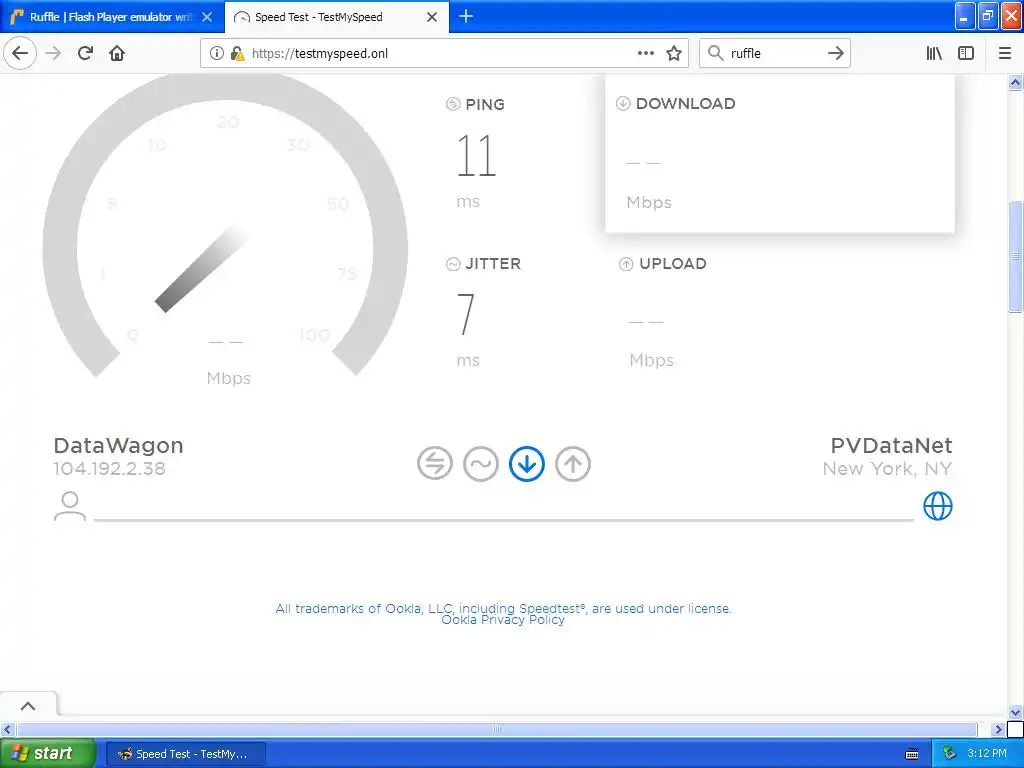Screen dimensions: 1024x768
Task: Click the URL address field
Action: click(x=444, y=53)
